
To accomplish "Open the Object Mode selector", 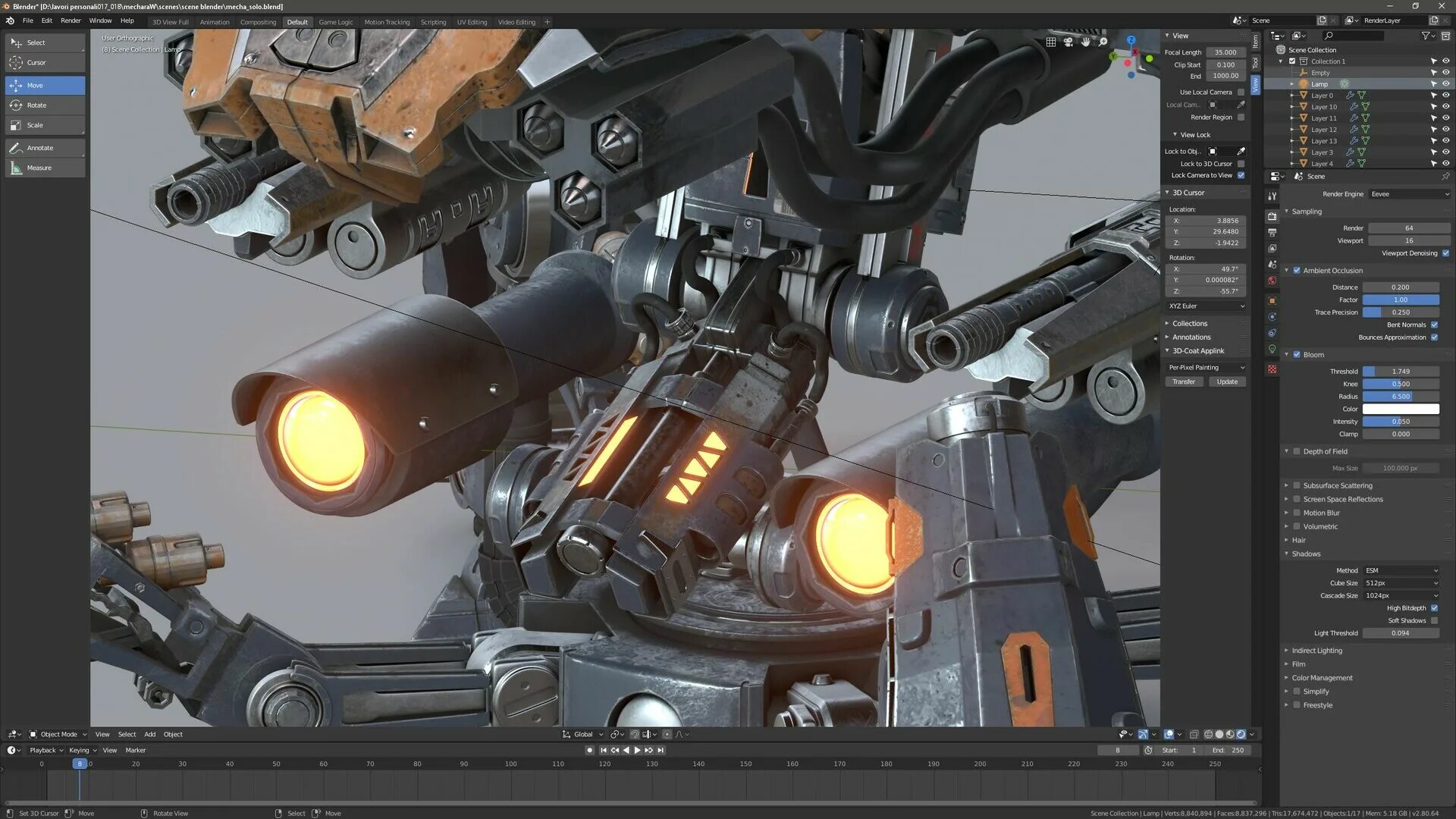I will 58,734.
